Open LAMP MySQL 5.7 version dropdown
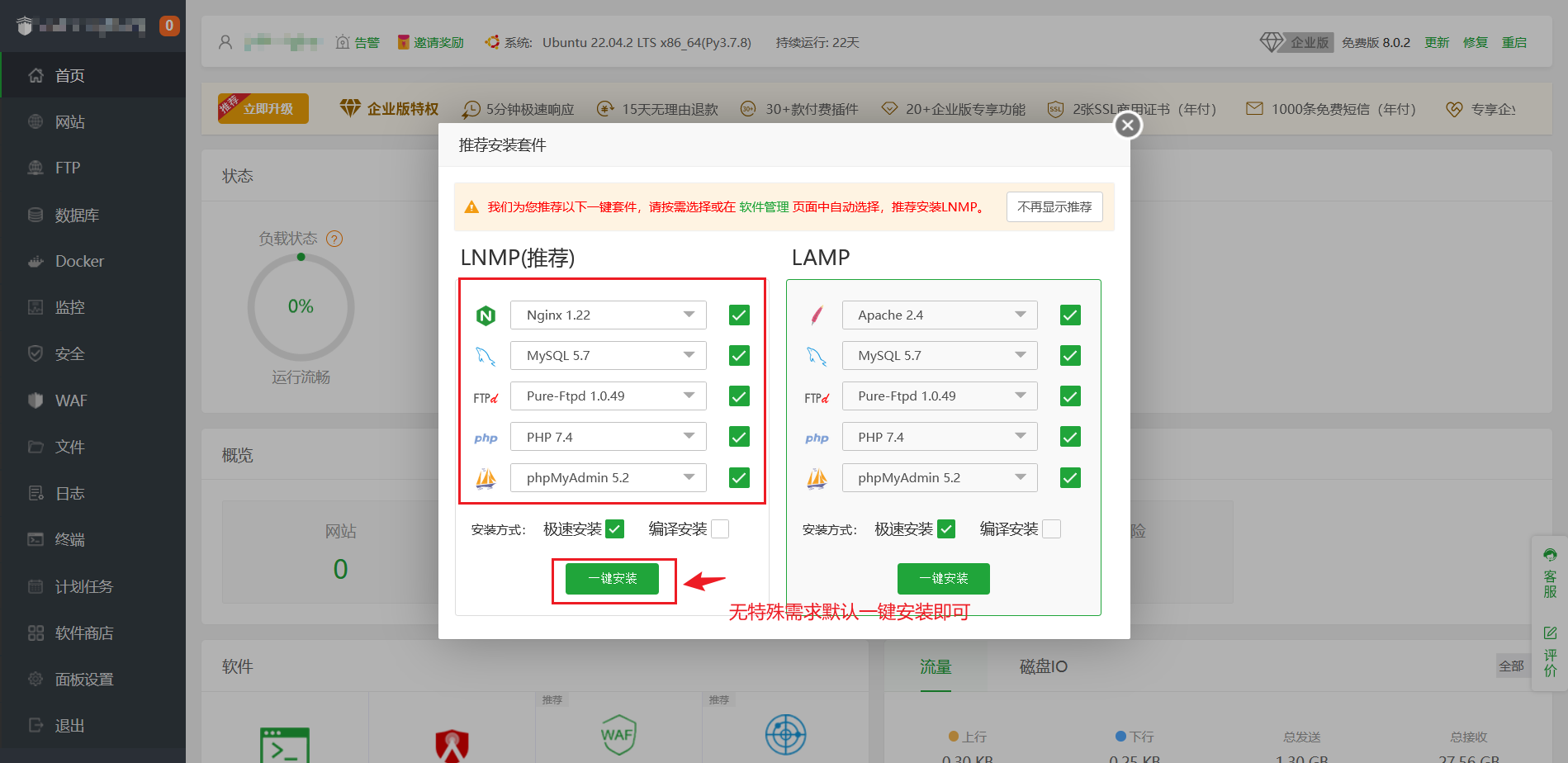Image resolution: width=1568 pixels, height=763 pixels. pos(940,356)
